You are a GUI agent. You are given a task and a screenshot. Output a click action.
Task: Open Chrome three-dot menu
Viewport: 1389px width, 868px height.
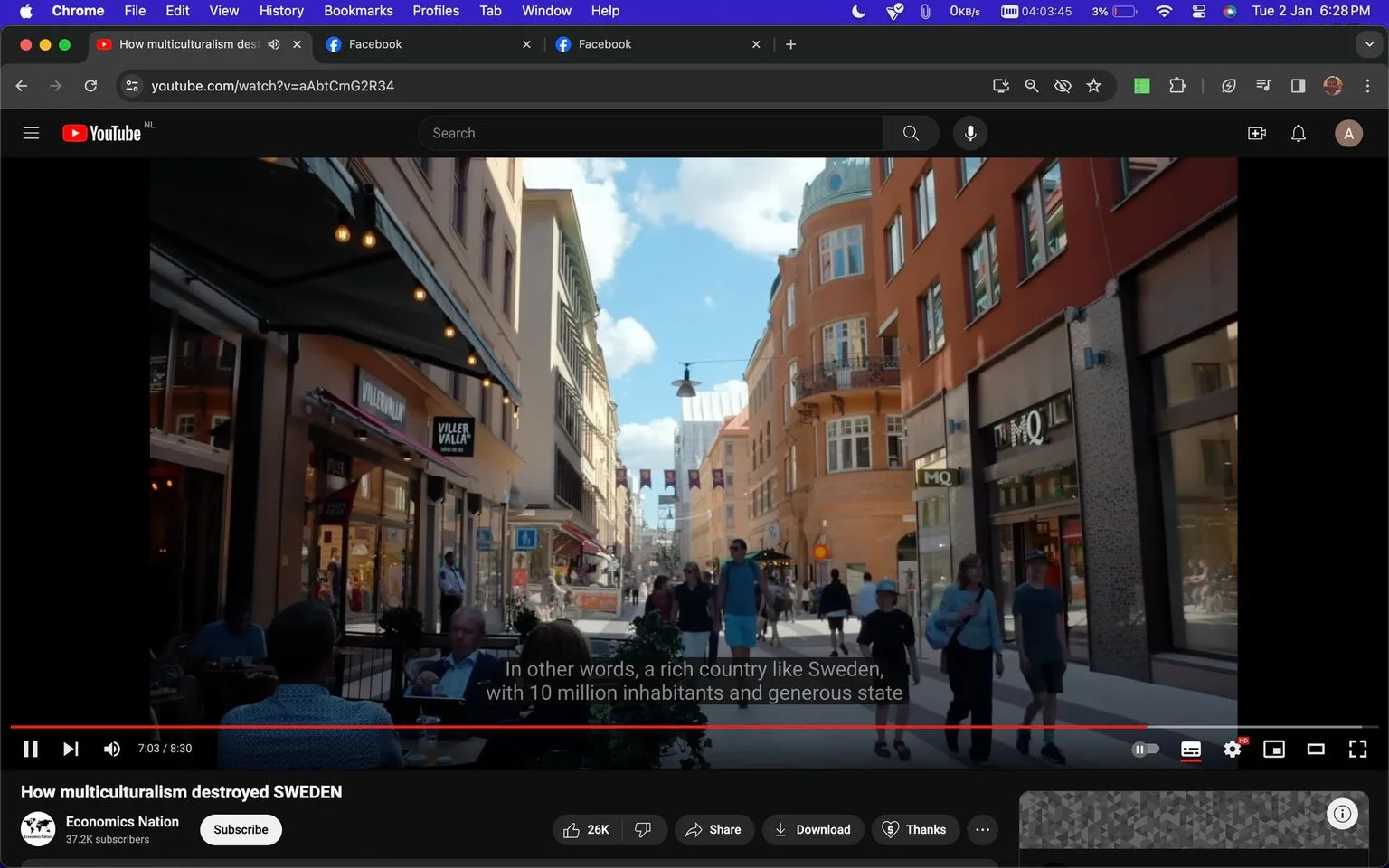[1367, 86]
